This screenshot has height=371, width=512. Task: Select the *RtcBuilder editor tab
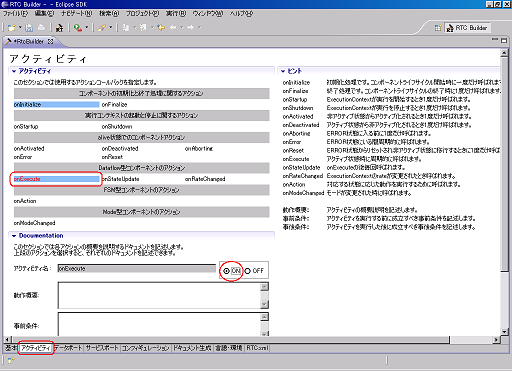29,42
